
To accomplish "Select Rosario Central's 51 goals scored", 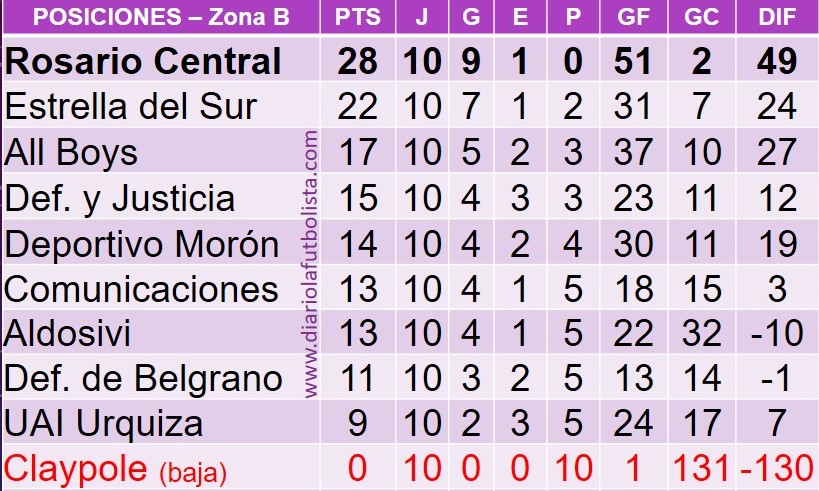I will 633,61.
